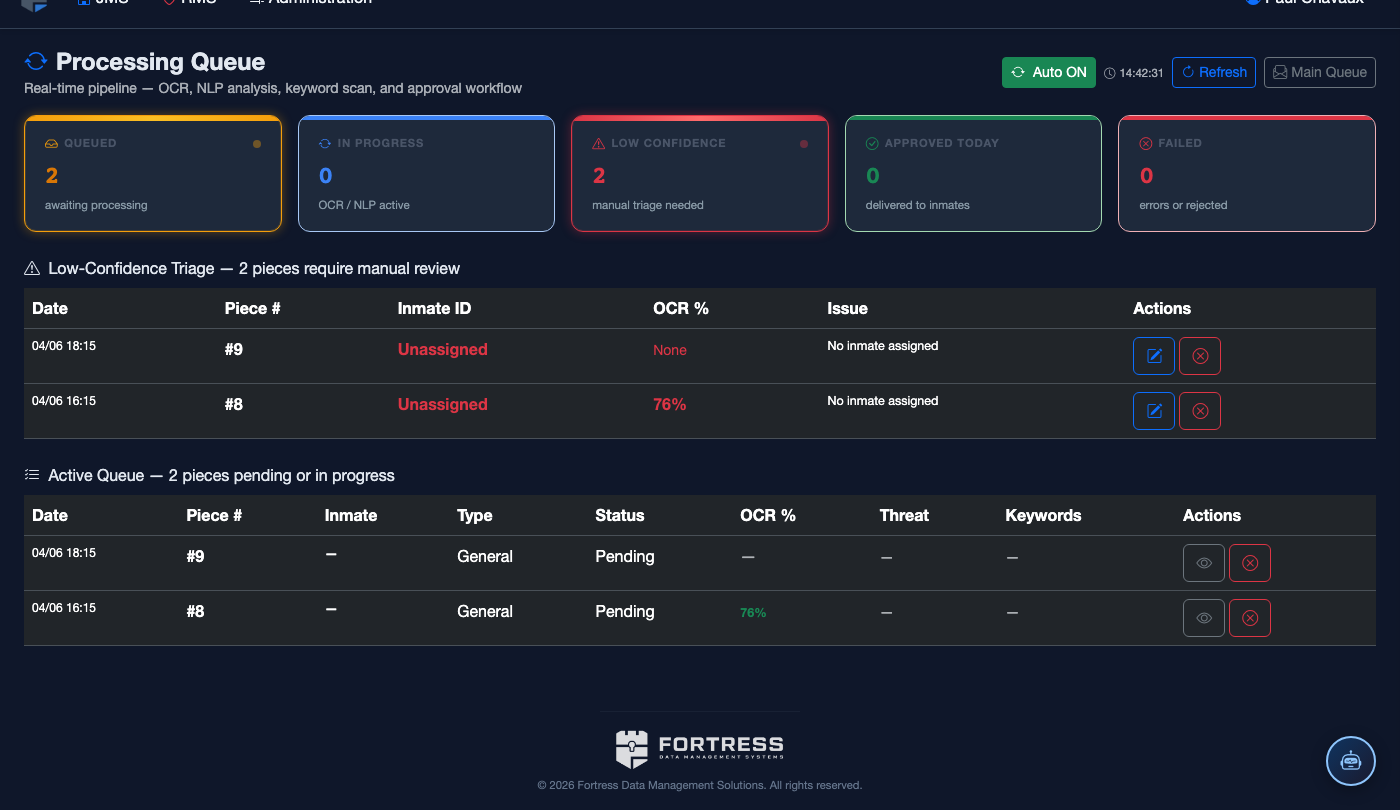Click the "Piece #" header in Active Queue
Viewport: 1400px width, 810px height.
214,515
